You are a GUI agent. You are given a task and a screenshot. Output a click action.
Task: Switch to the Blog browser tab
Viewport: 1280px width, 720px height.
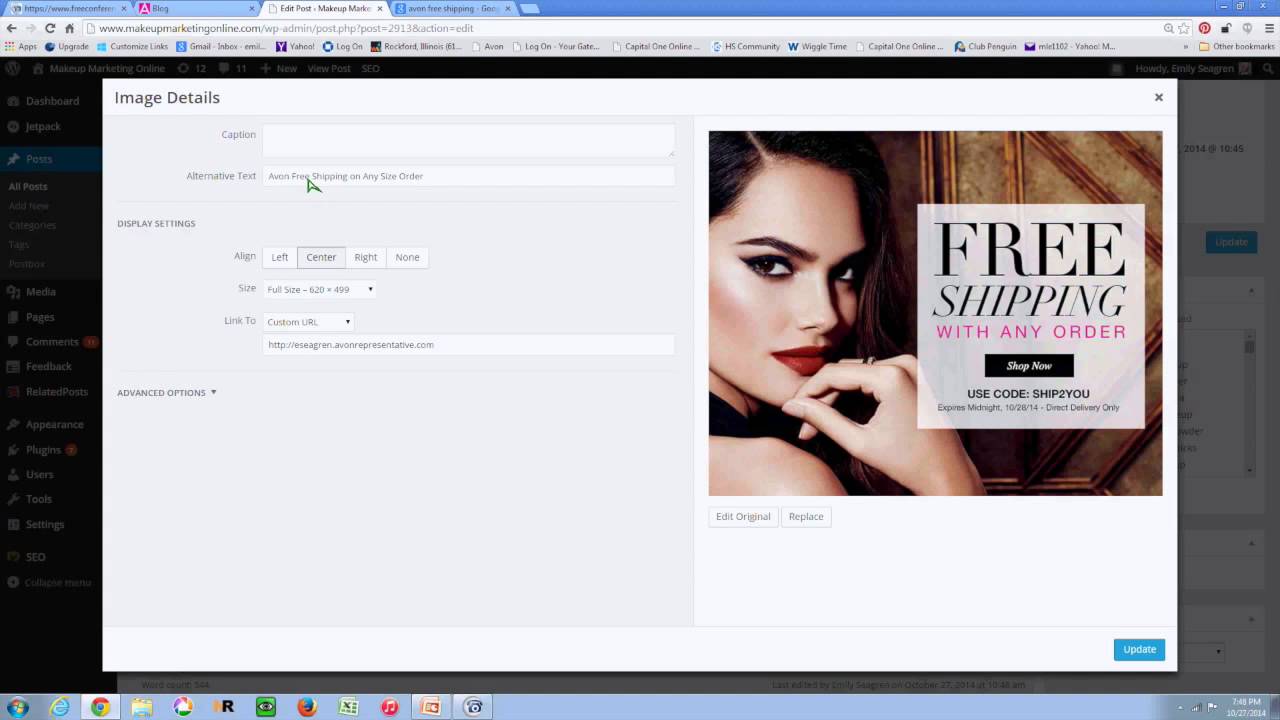point(195,8)
